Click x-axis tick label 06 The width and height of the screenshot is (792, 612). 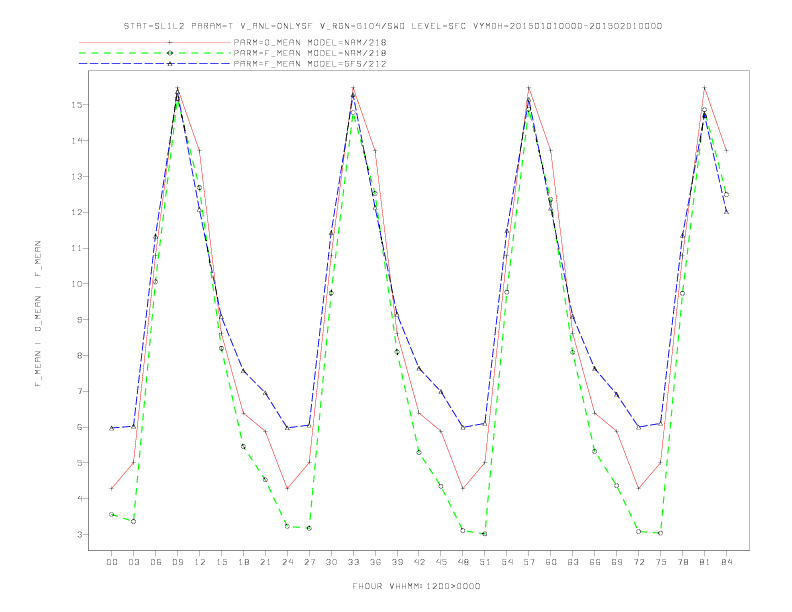pyautogui.click(x=156, y=562)
